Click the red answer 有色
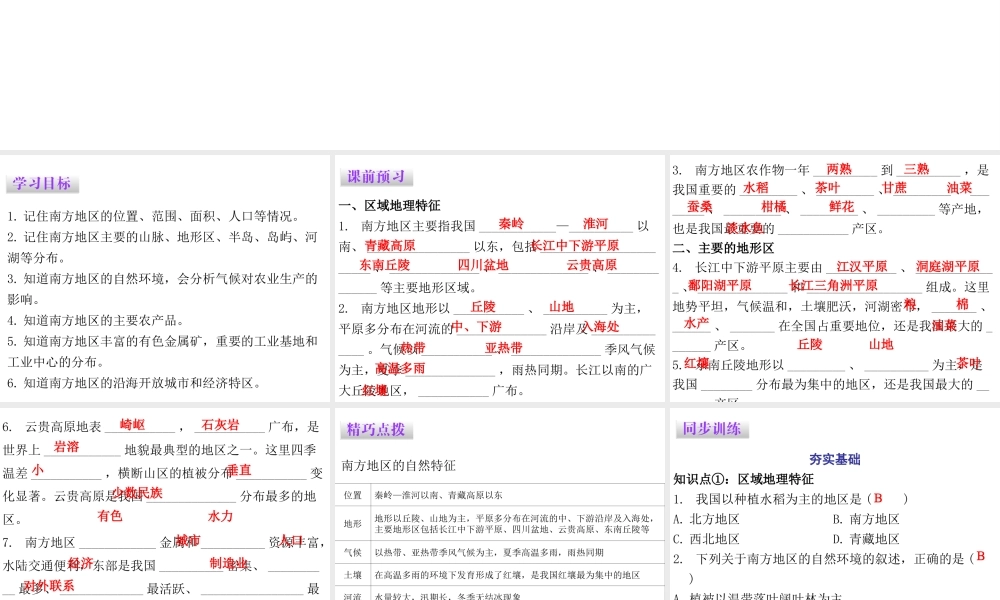 [x=110, y=516]
